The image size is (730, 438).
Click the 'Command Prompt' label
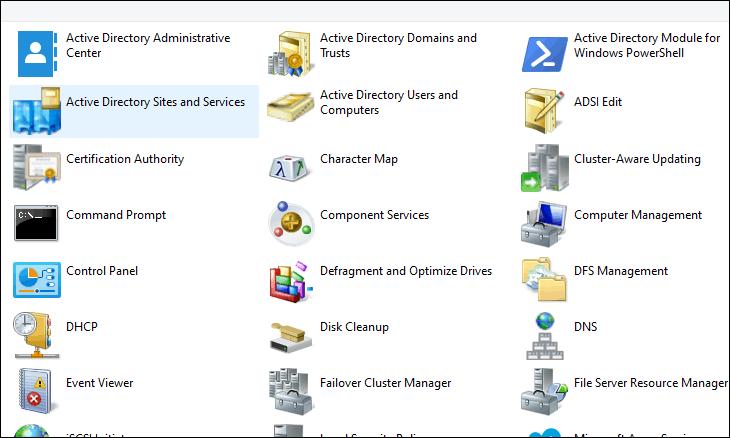pos(116,215)
